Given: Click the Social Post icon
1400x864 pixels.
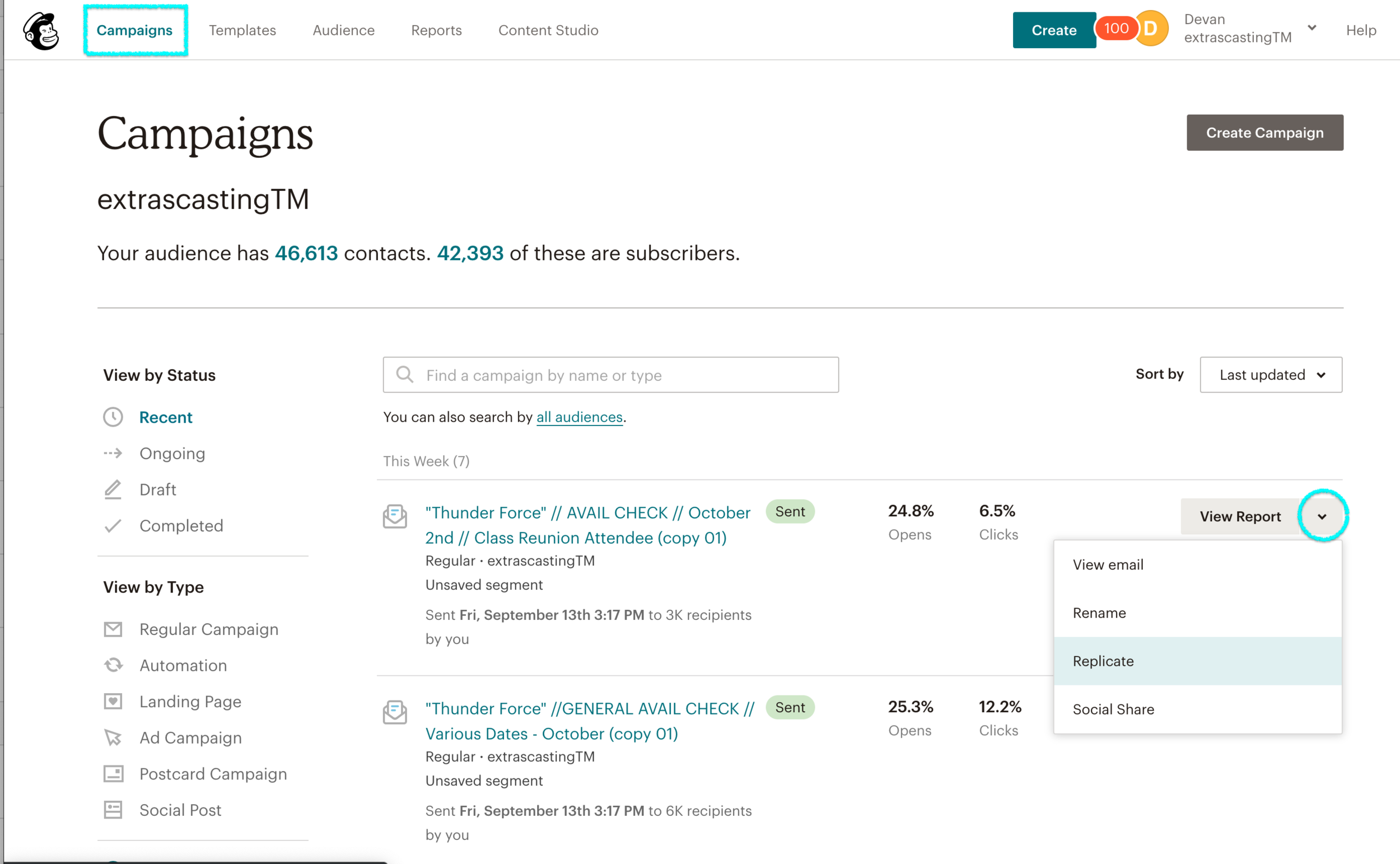Looking at the screenshot, I should [x=113, y=810].
